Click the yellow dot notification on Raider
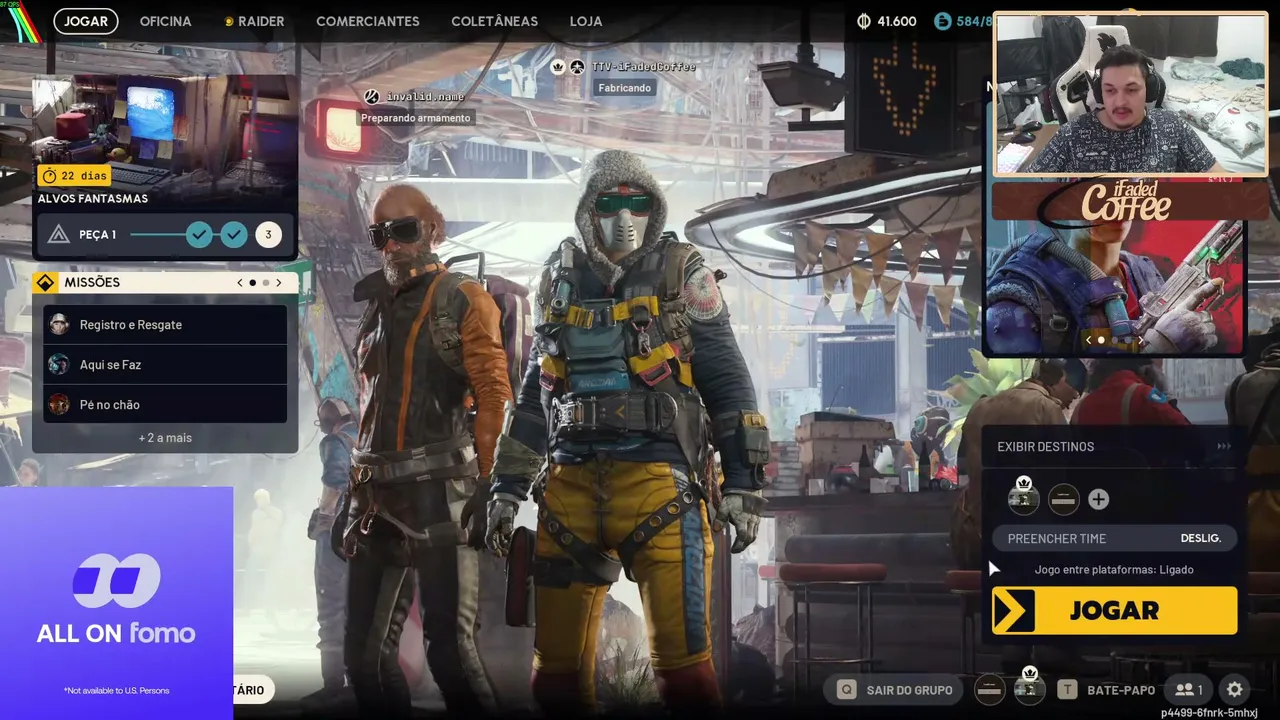The image size is (1280, 720). pyautogui.click(x=229, y=21)
